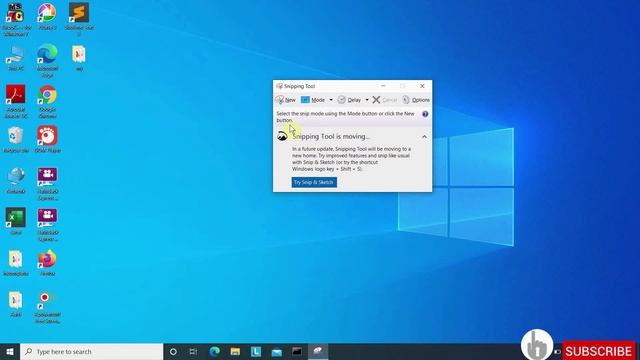Click the 'Type here to search' box
Viewport: 640px width, 360px height.
[91, 351]
